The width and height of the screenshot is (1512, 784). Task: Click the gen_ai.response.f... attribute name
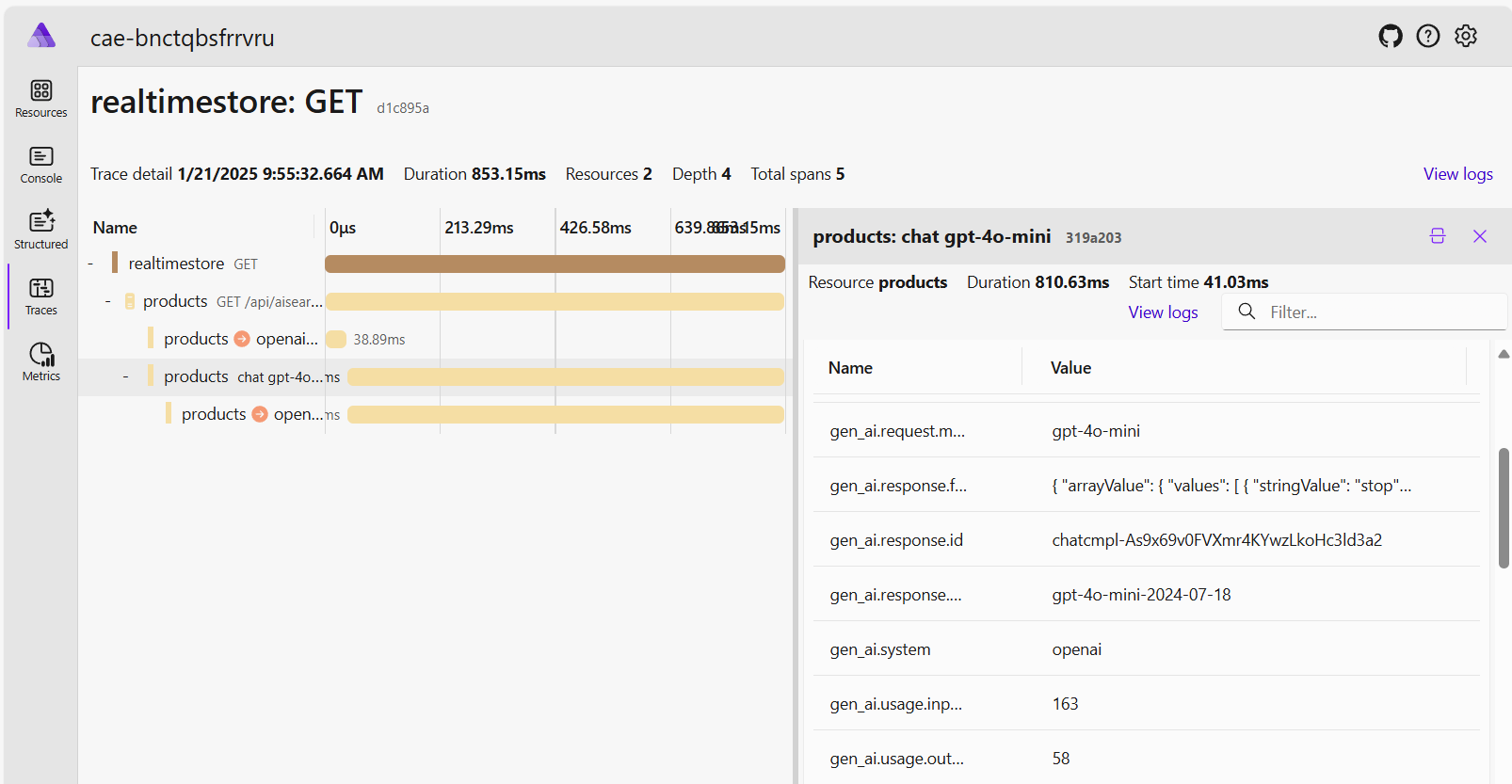[x=898, y=486]
